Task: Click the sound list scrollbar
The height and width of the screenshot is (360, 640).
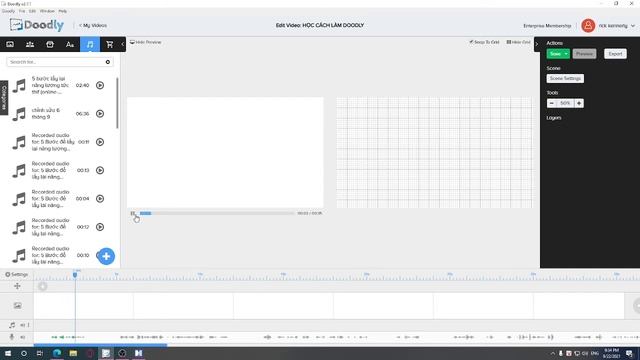Action: pyautogui.click(x=118, y=103)
